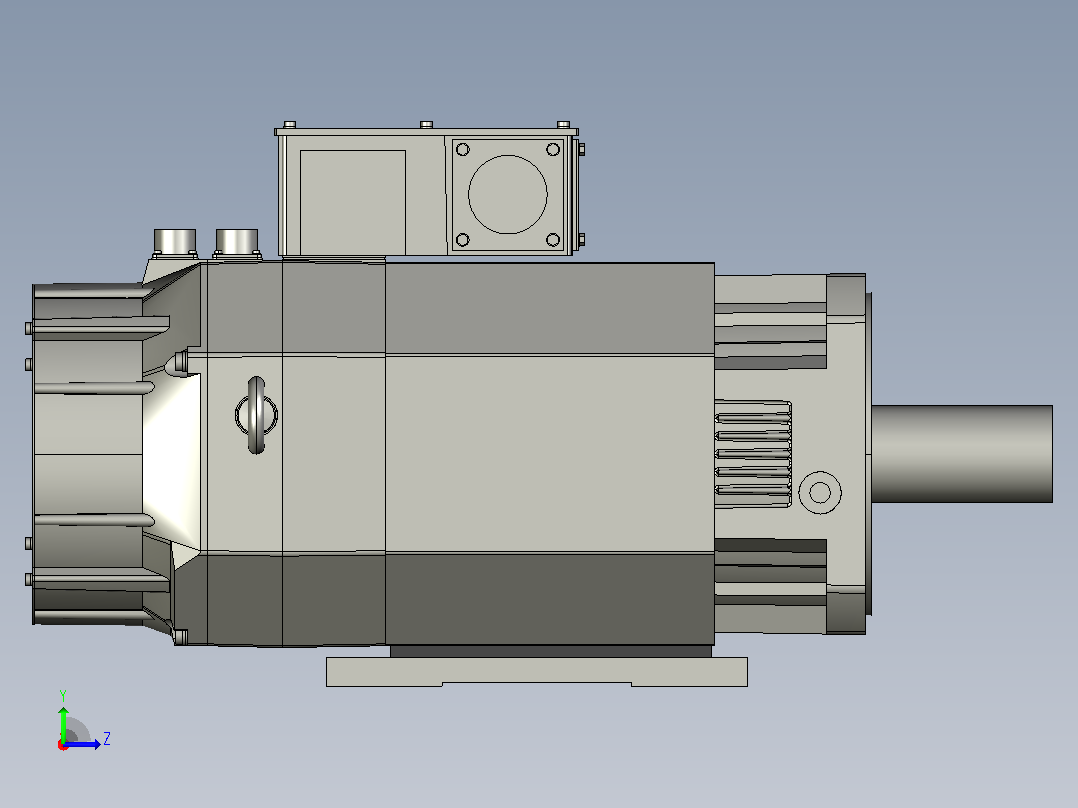Select the front mounting flange near shaft
This screenshot has height=808, width=1078.
846,454
